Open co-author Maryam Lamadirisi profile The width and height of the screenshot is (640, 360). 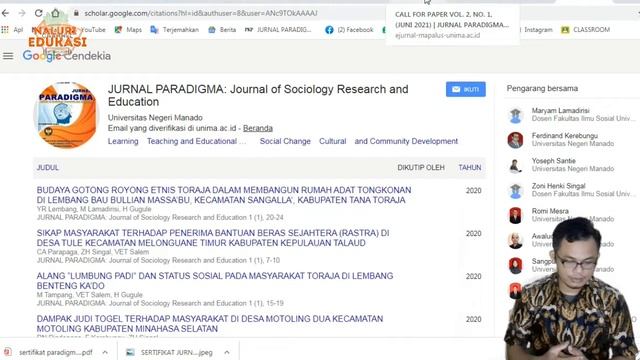560,111
